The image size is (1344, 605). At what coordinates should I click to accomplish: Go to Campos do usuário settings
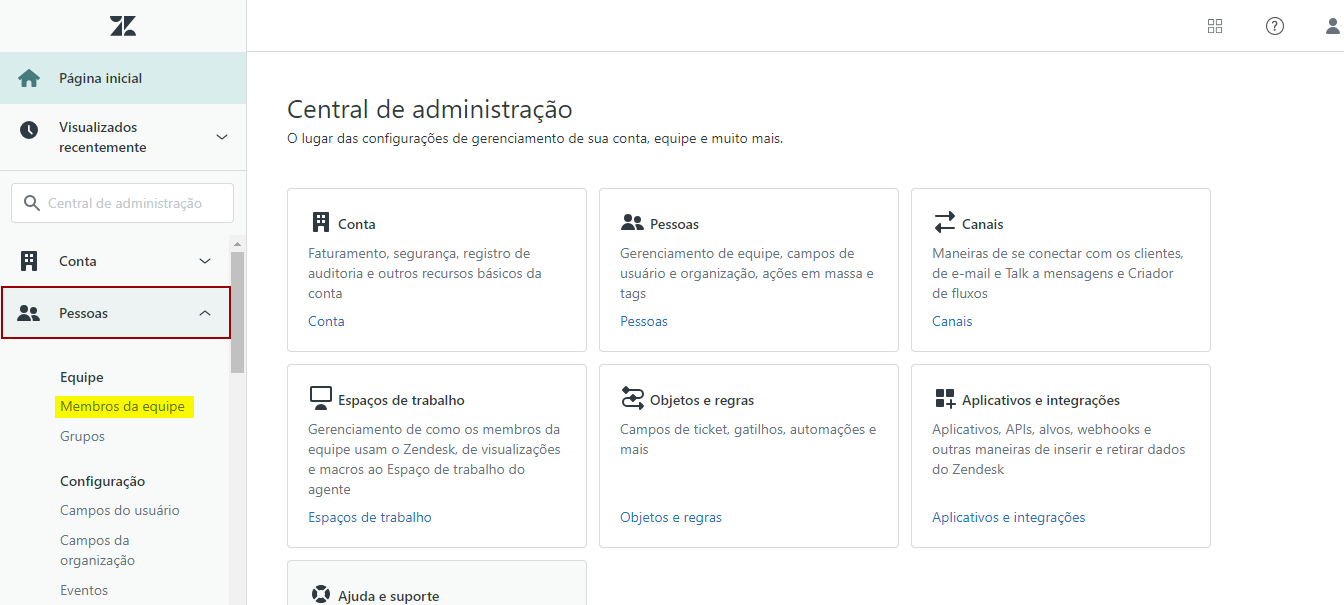[119, 510]
